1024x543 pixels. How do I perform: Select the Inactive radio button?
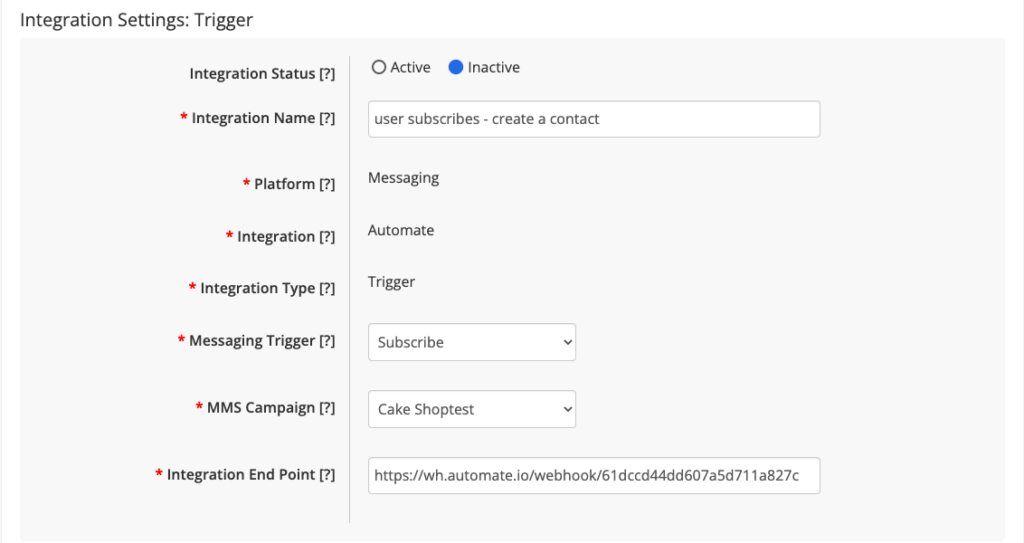[456, 67]
